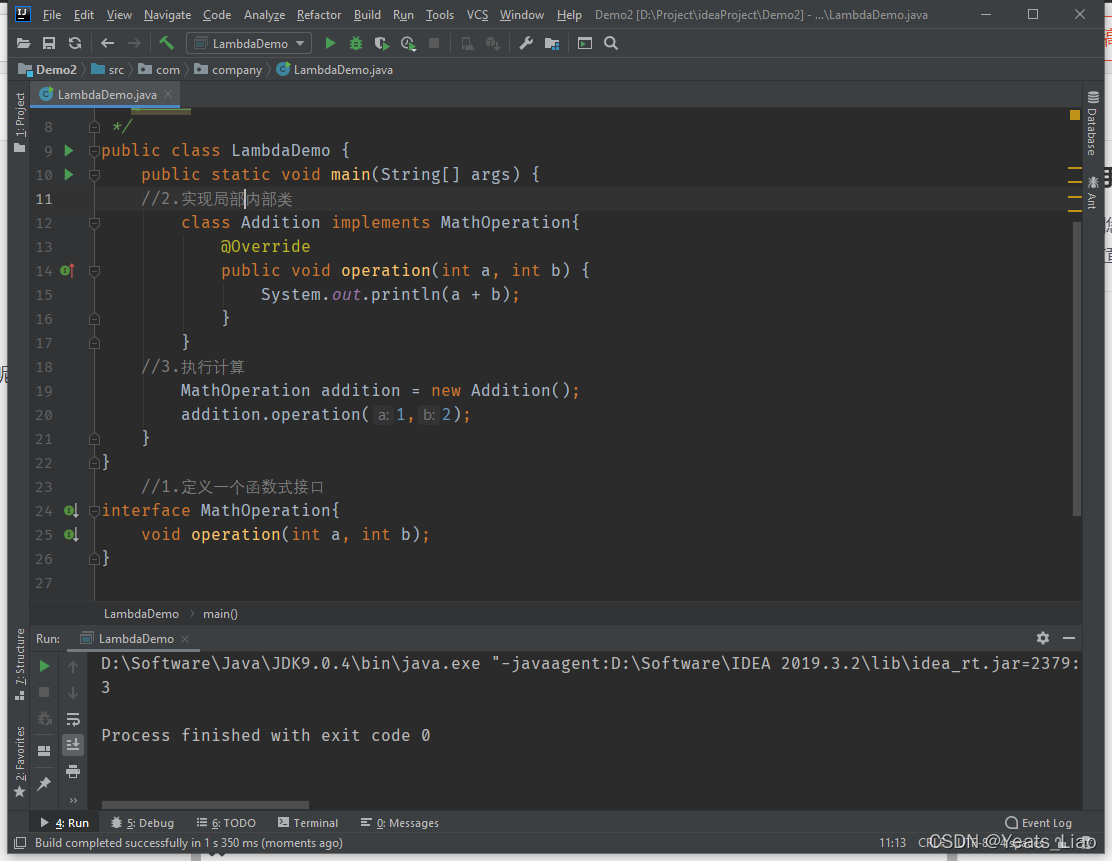Rerun LambdaDemo from Run panel play icon
Image resolution: width=1112 pixels, height=861 pixels.
tap(44, 666)
